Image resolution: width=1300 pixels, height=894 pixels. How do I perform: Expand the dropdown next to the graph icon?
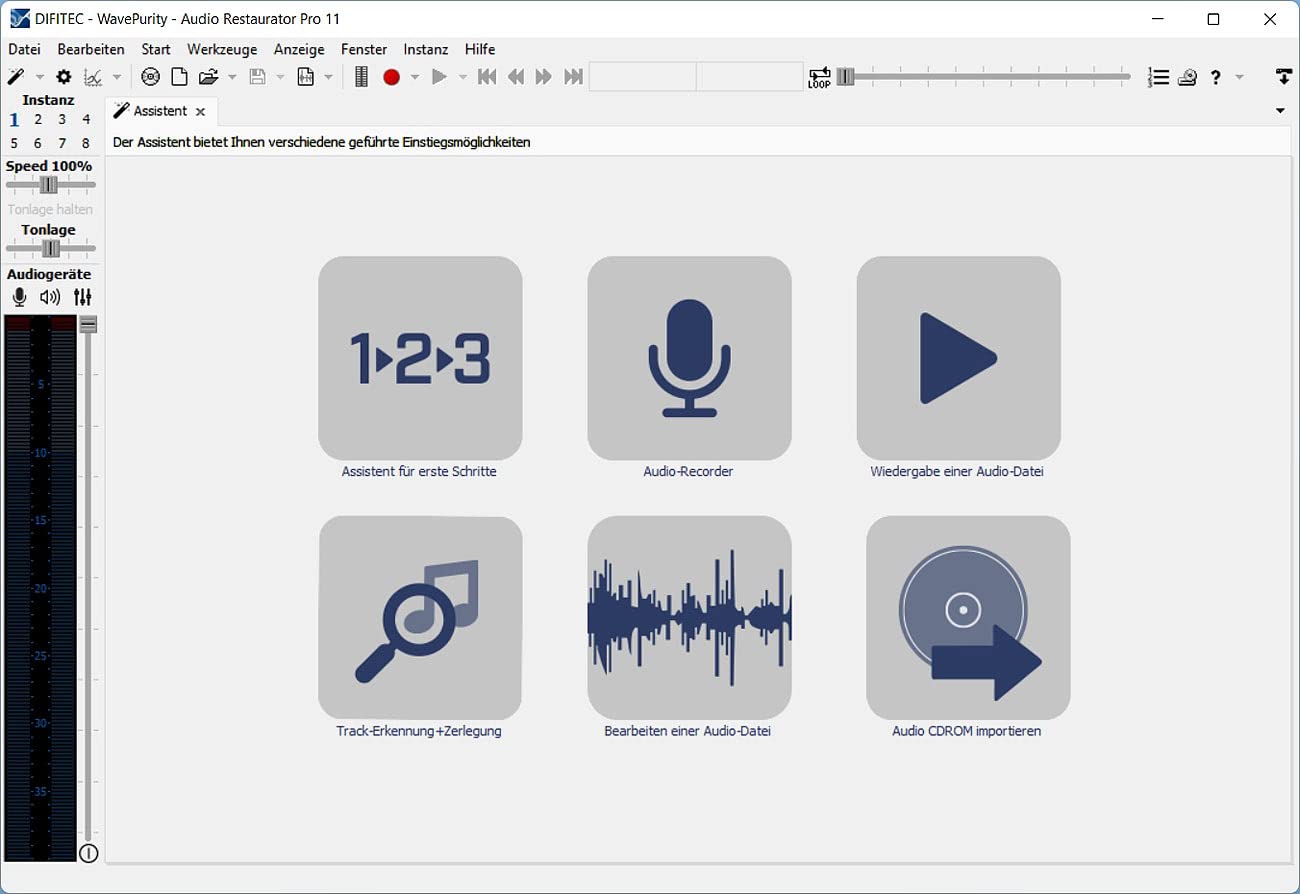click(x=117, y=77)
